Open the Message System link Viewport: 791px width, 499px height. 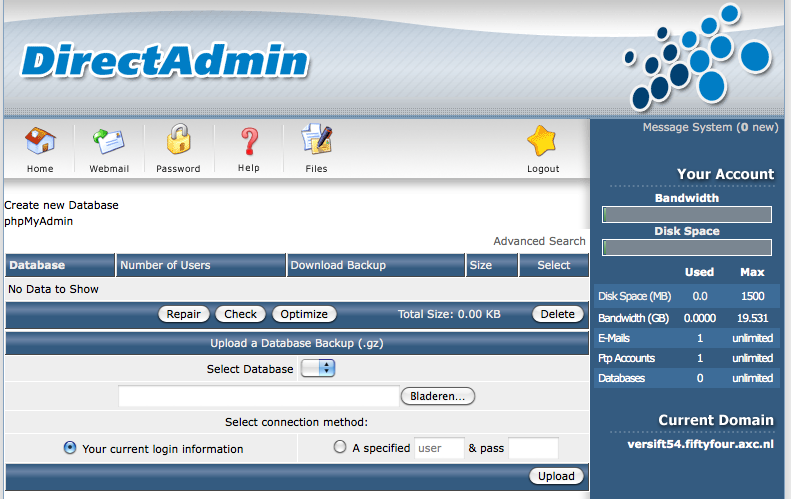pyautogui.click(x=710, y=127)
